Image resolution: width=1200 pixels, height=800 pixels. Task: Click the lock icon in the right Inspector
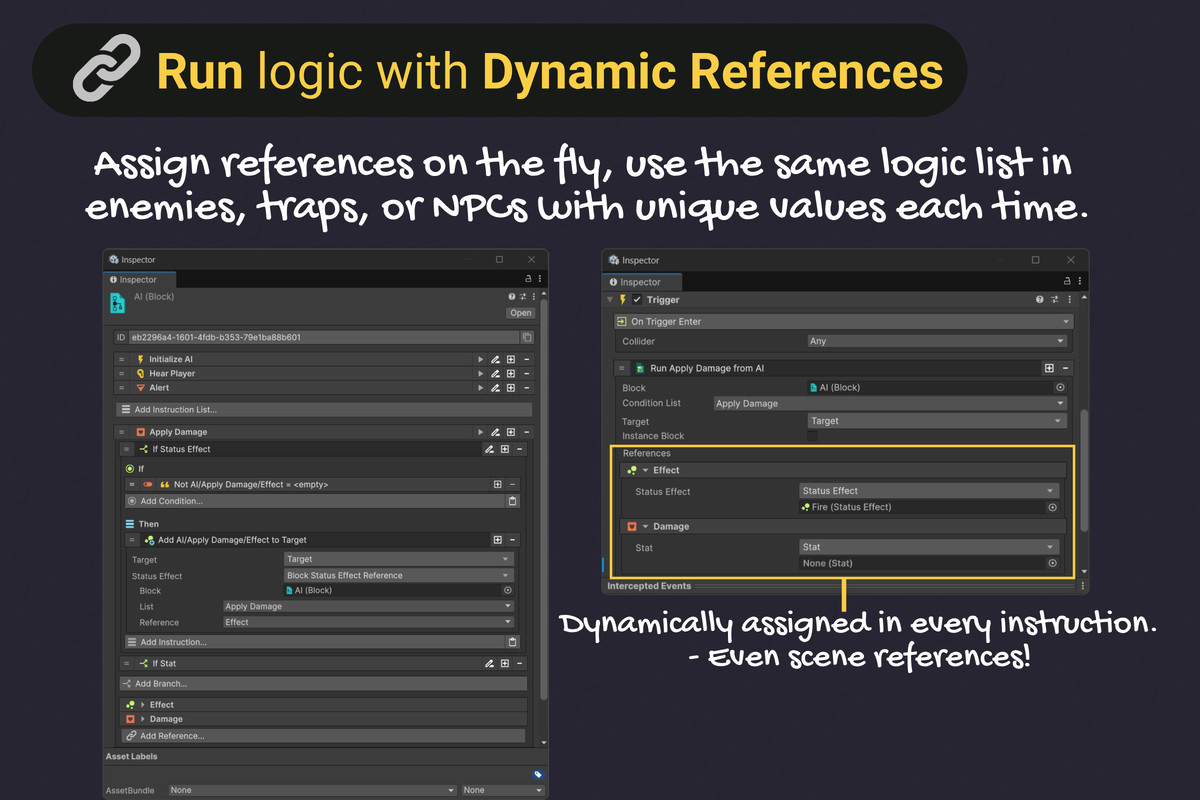(x=1066, y=282)
